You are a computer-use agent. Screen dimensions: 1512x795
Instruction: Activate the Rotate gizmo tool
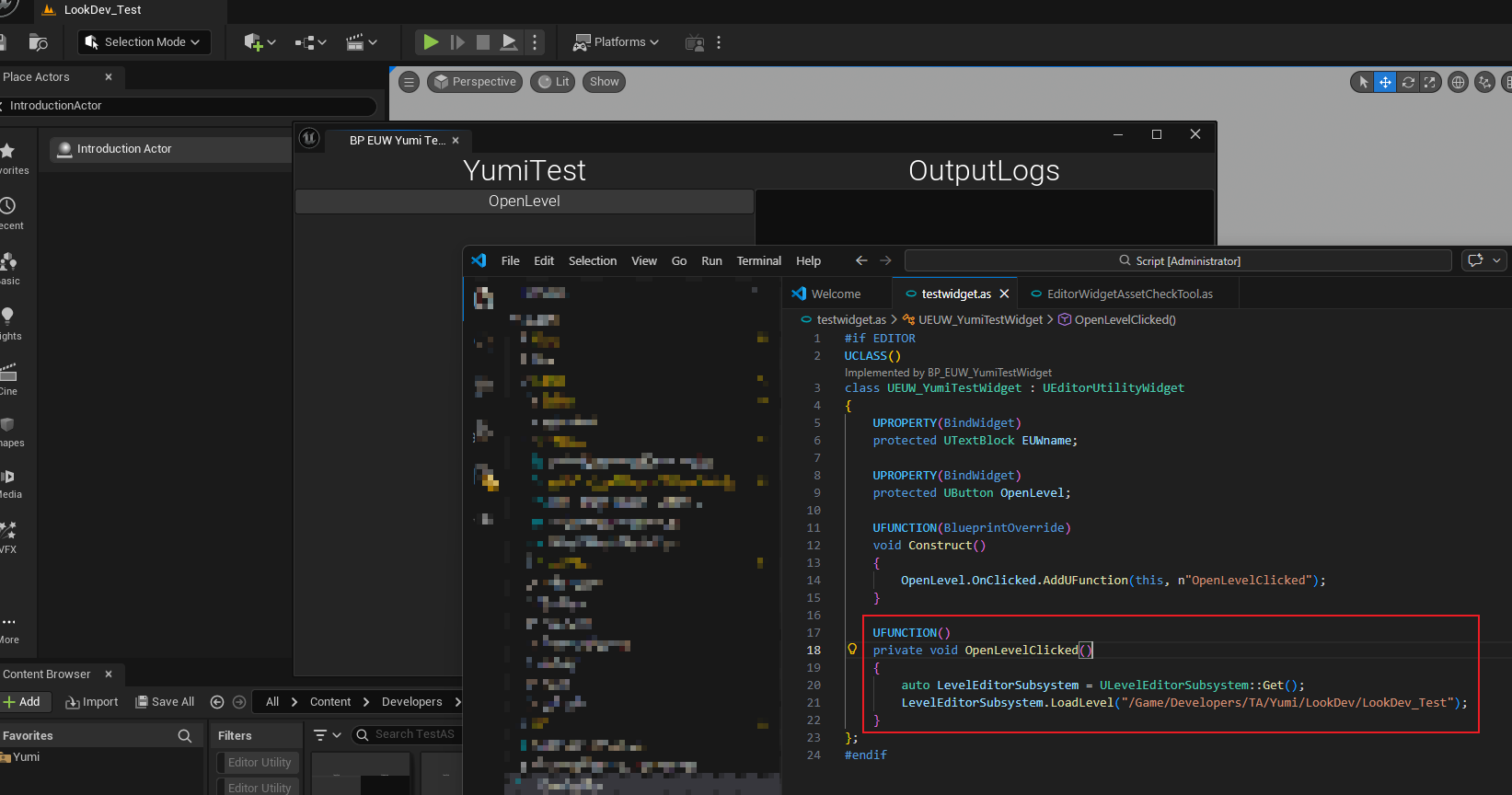[1408, 83]
